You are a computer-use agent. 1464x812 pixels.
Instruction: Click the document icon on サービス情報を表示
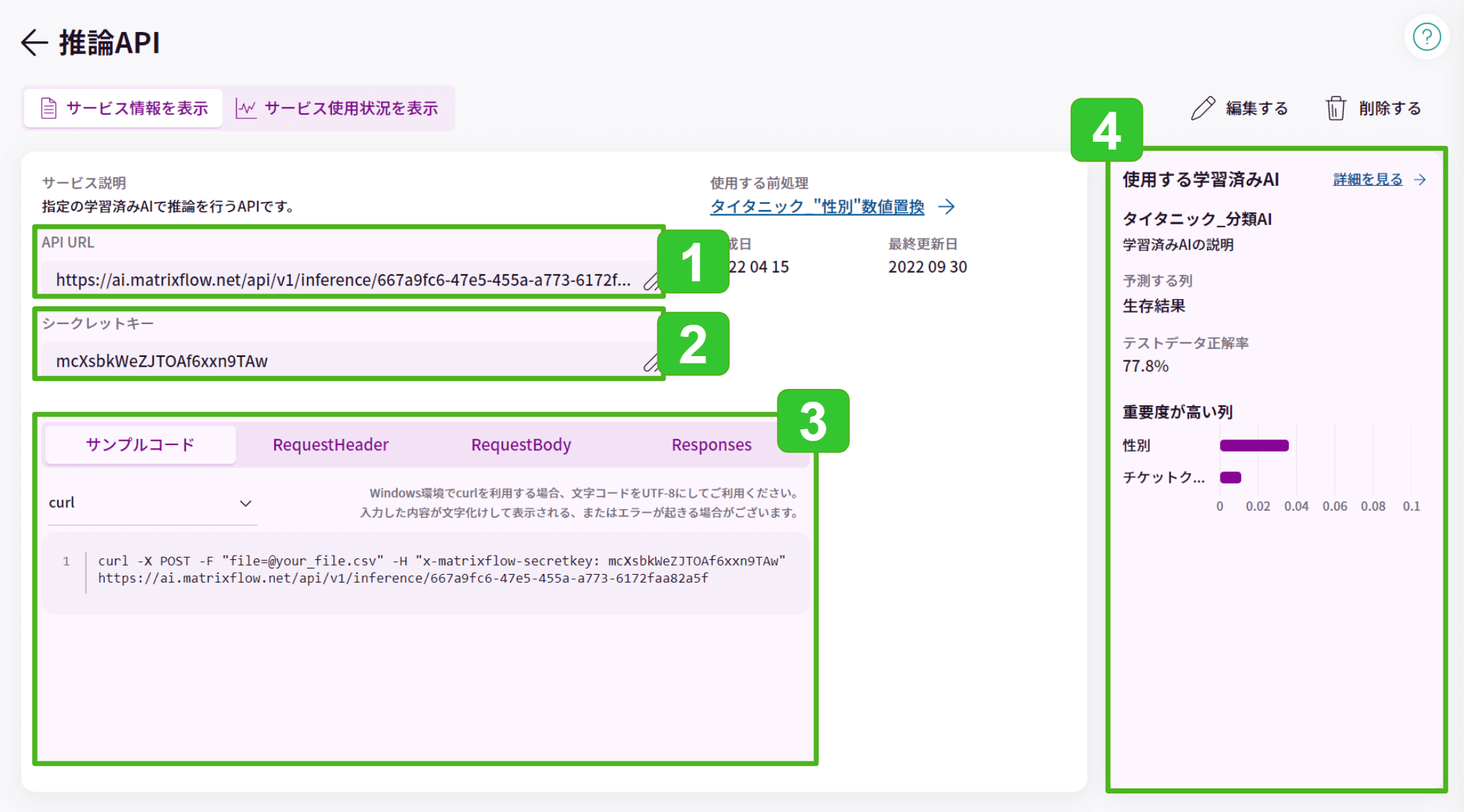click(x=47, y=108)
